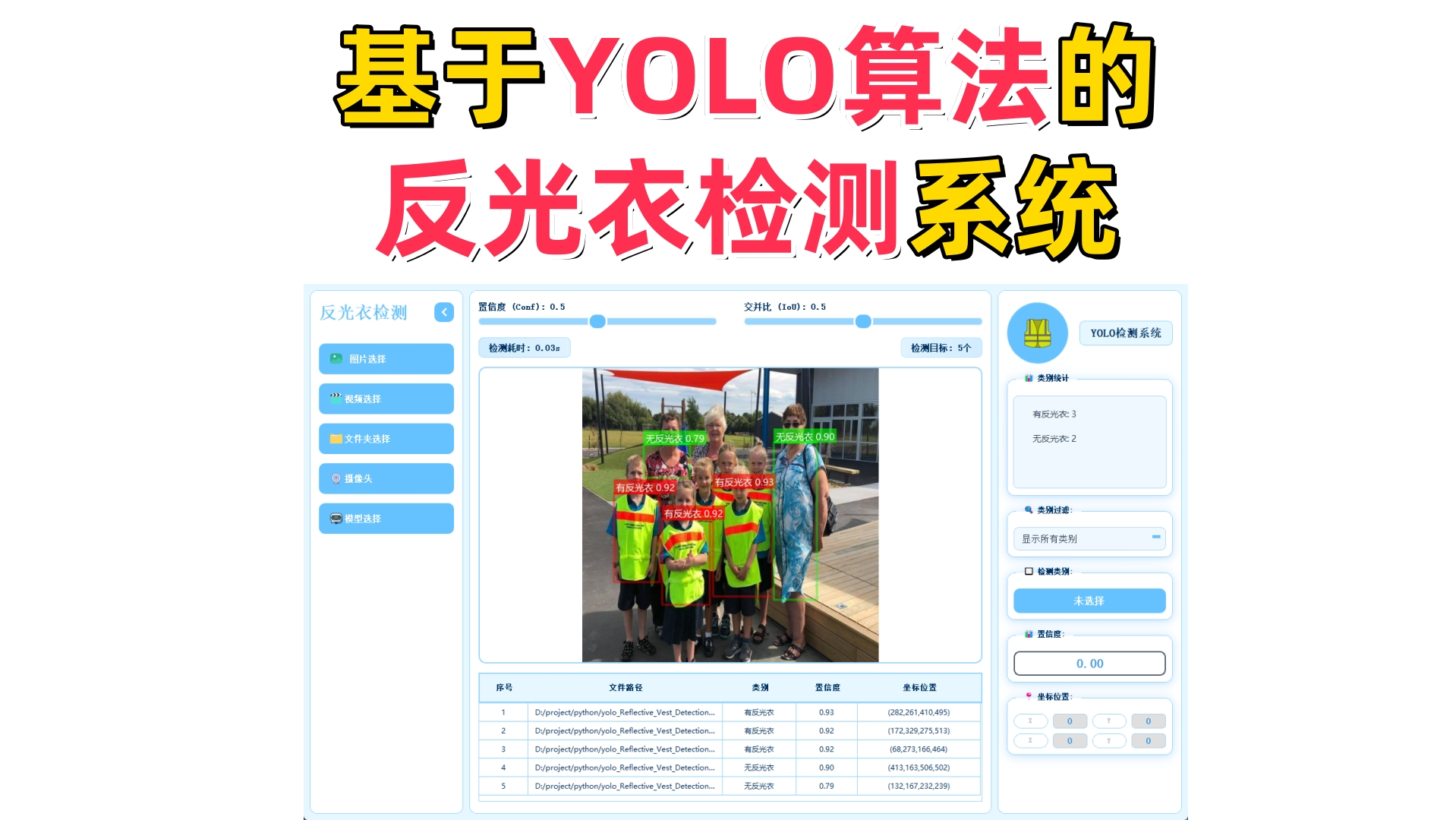Open the 文件夹选择 folder icon
Screen dimensions: 1456x820
[x=335, y=438]
